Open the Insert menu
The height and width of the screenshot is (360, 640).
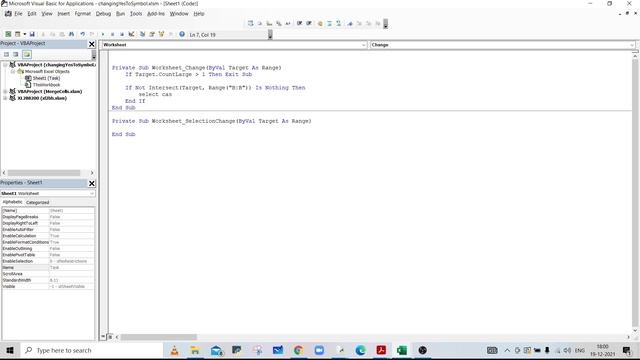(x=63, y=13)
